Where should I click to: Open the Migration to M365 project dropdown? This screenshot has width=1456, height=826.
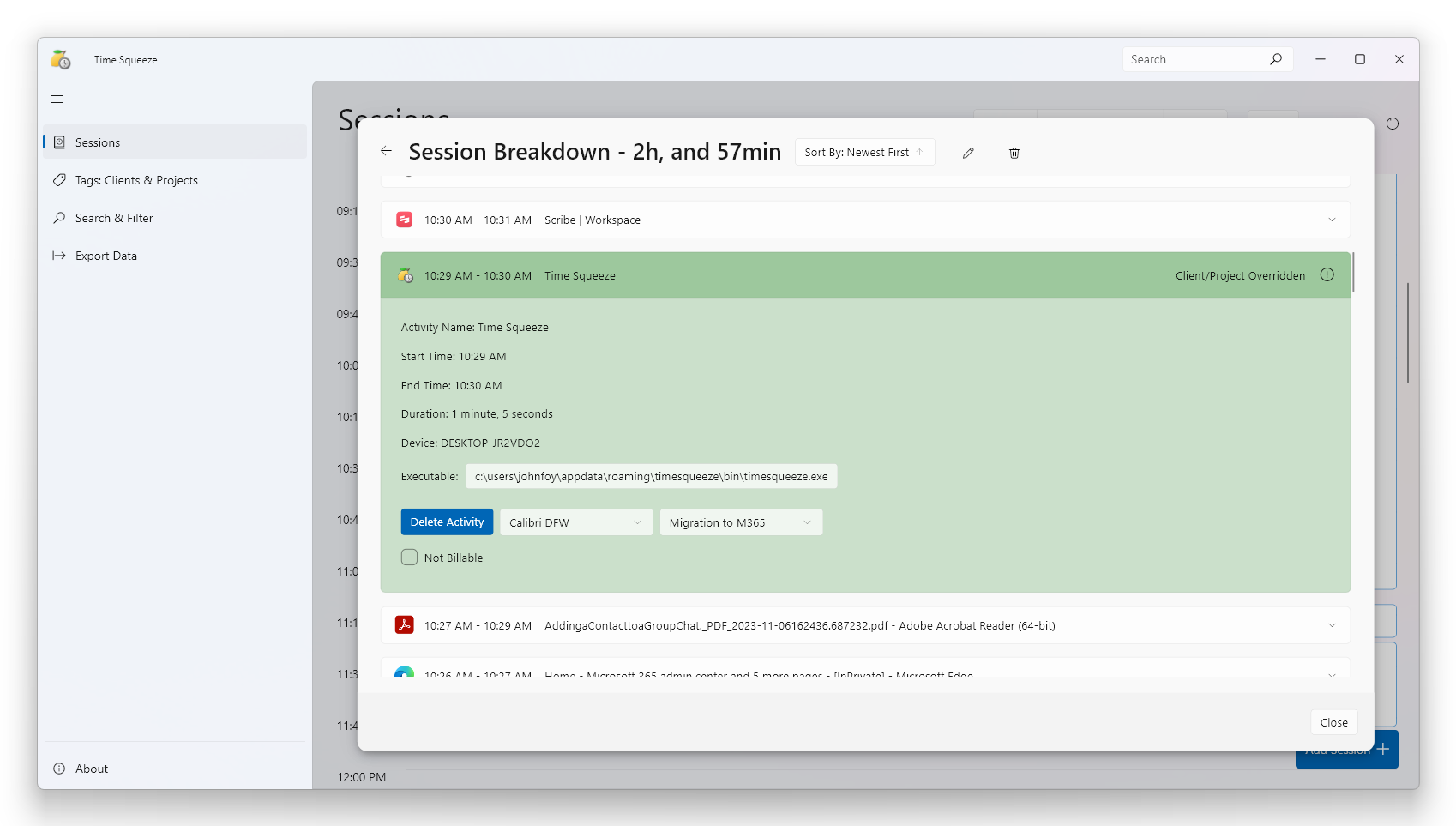(x=741, y=522)
